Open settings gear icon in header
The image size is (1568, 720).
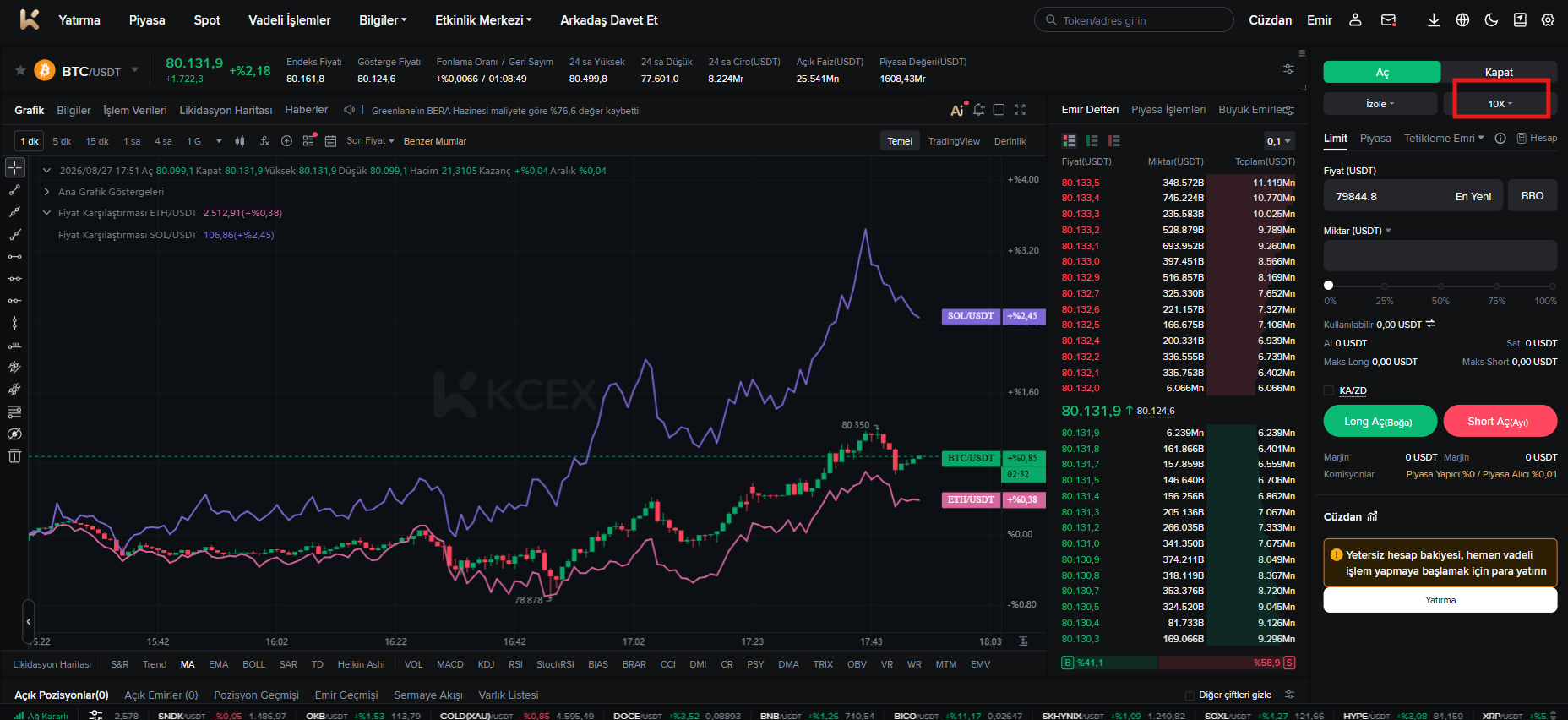1548,19
